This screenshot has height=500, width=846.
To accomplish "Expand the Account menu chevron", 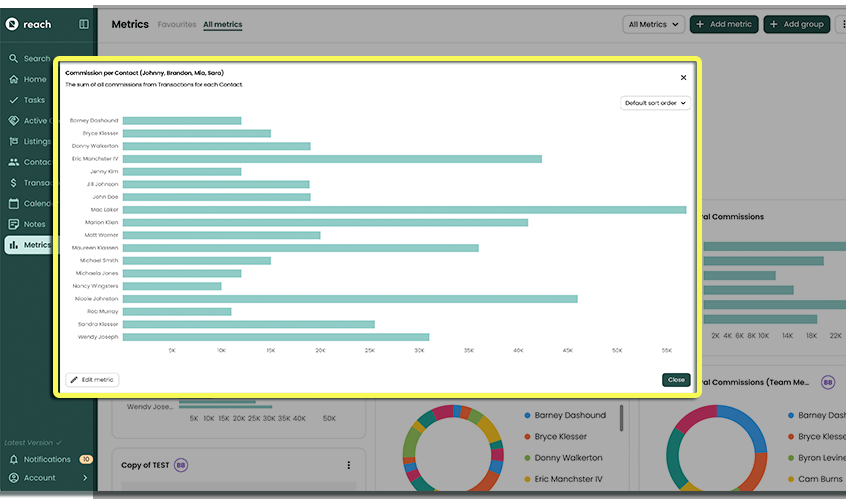I will pyautogui.click(x=85, y=478).
